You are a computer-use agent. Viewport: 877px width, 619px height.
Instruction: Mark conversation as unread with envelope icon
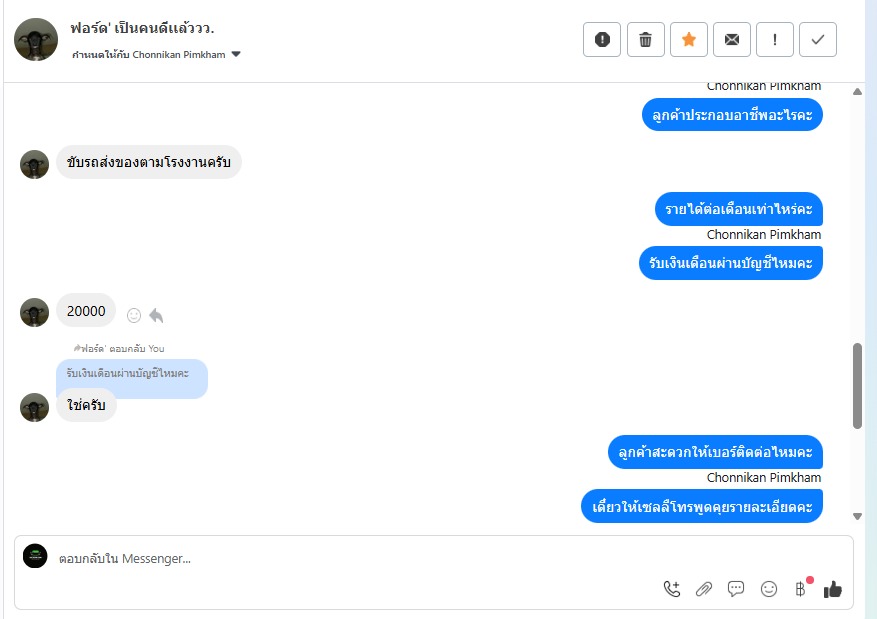click(x=732, y=40)
